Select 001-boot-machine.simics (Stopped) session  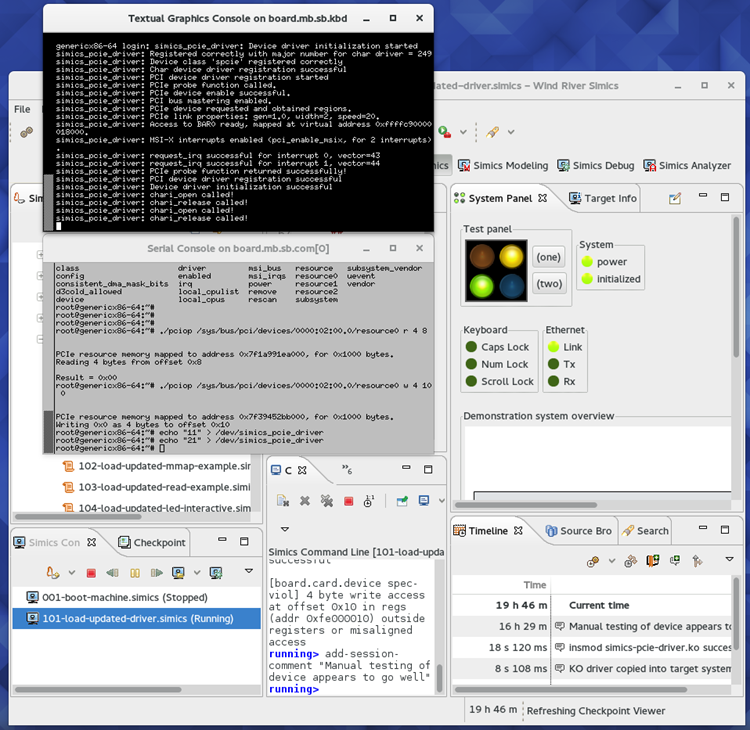coord(136,597)
